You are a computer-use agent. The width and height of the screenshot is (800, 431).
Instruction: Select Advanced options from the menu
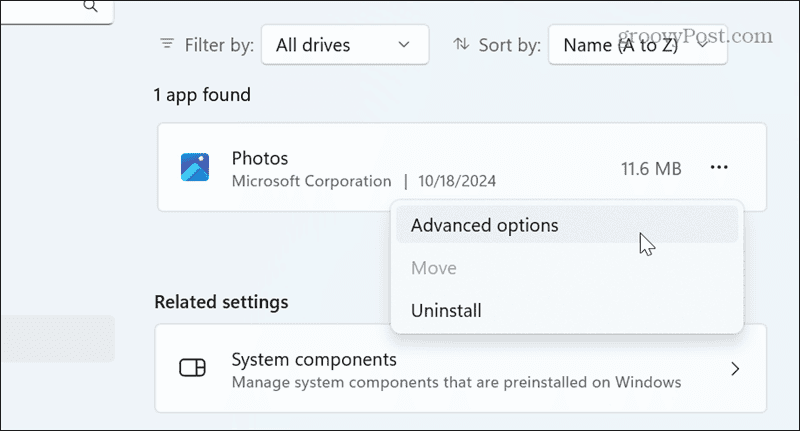pos(484,225)
